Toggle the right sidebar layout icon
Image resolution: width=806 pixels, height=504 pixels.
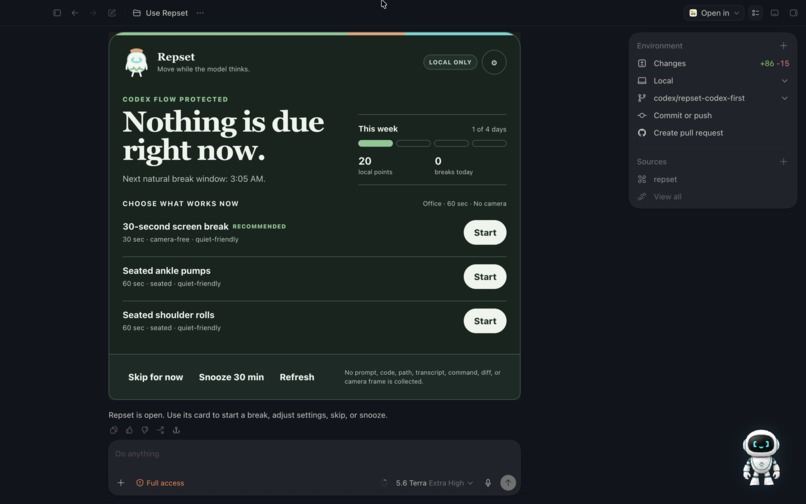coord(794,13)
